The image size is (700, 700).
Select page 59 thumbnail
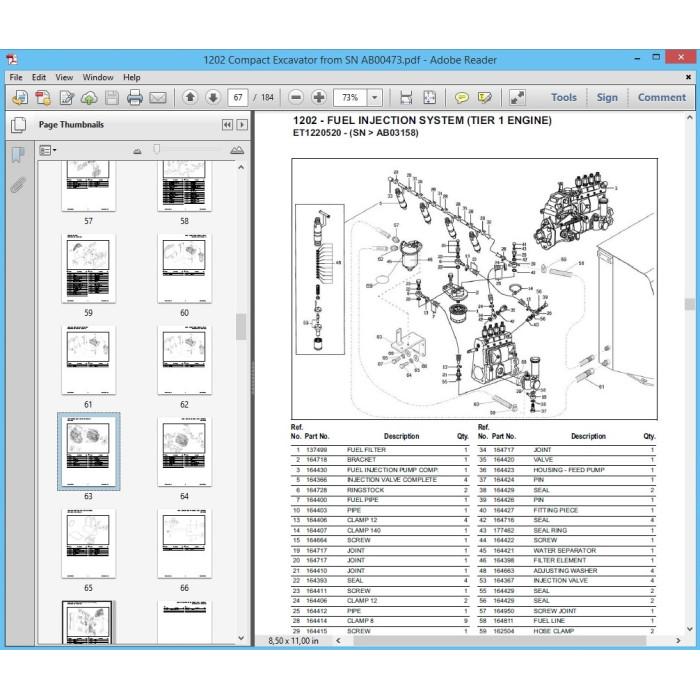(88, 268)
